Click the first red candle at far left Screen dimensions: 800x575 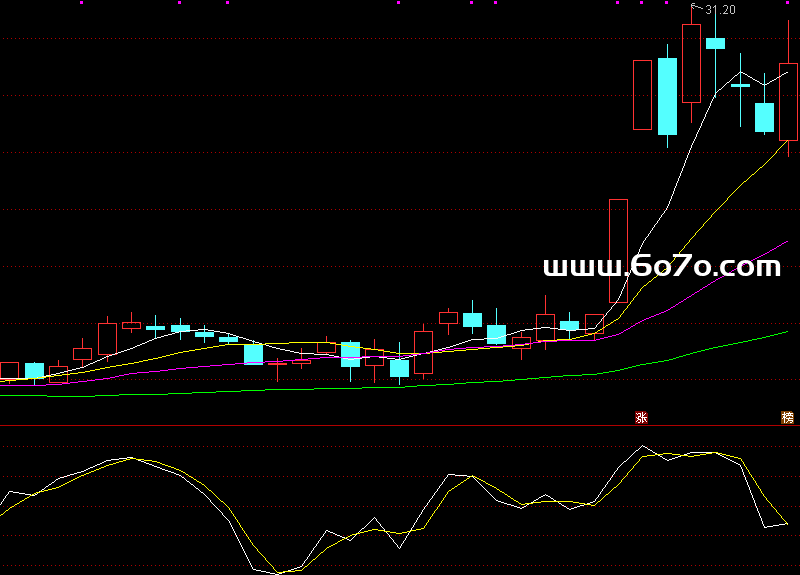(9, 370)
